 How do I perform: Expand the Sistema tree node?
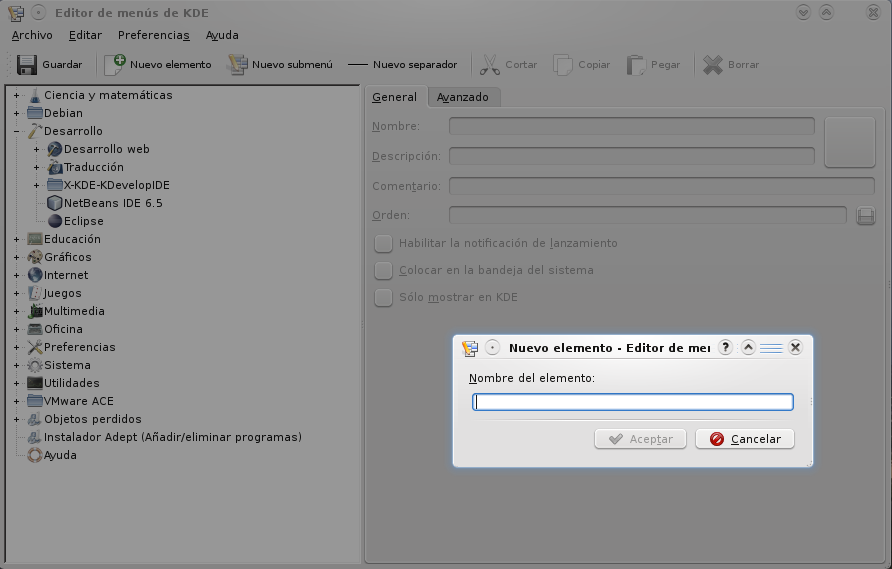(16, 365)
